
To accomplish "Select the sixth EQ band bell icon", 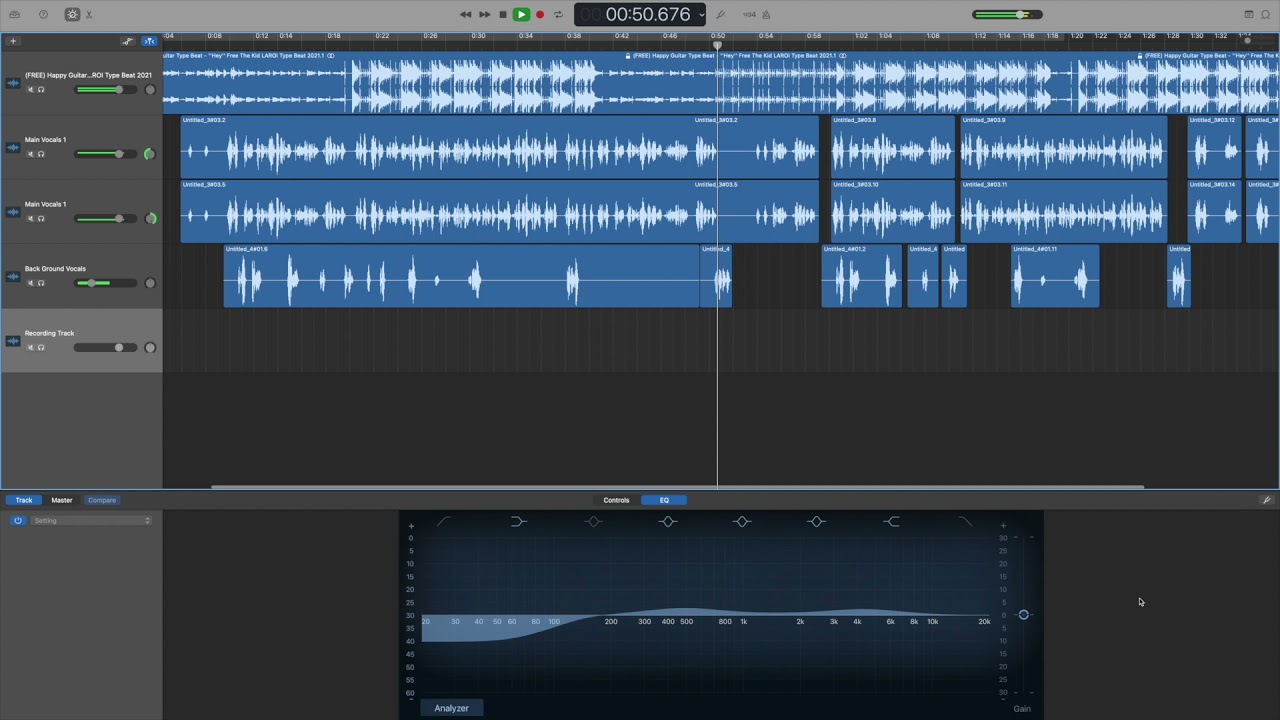I will coord(817,521).
